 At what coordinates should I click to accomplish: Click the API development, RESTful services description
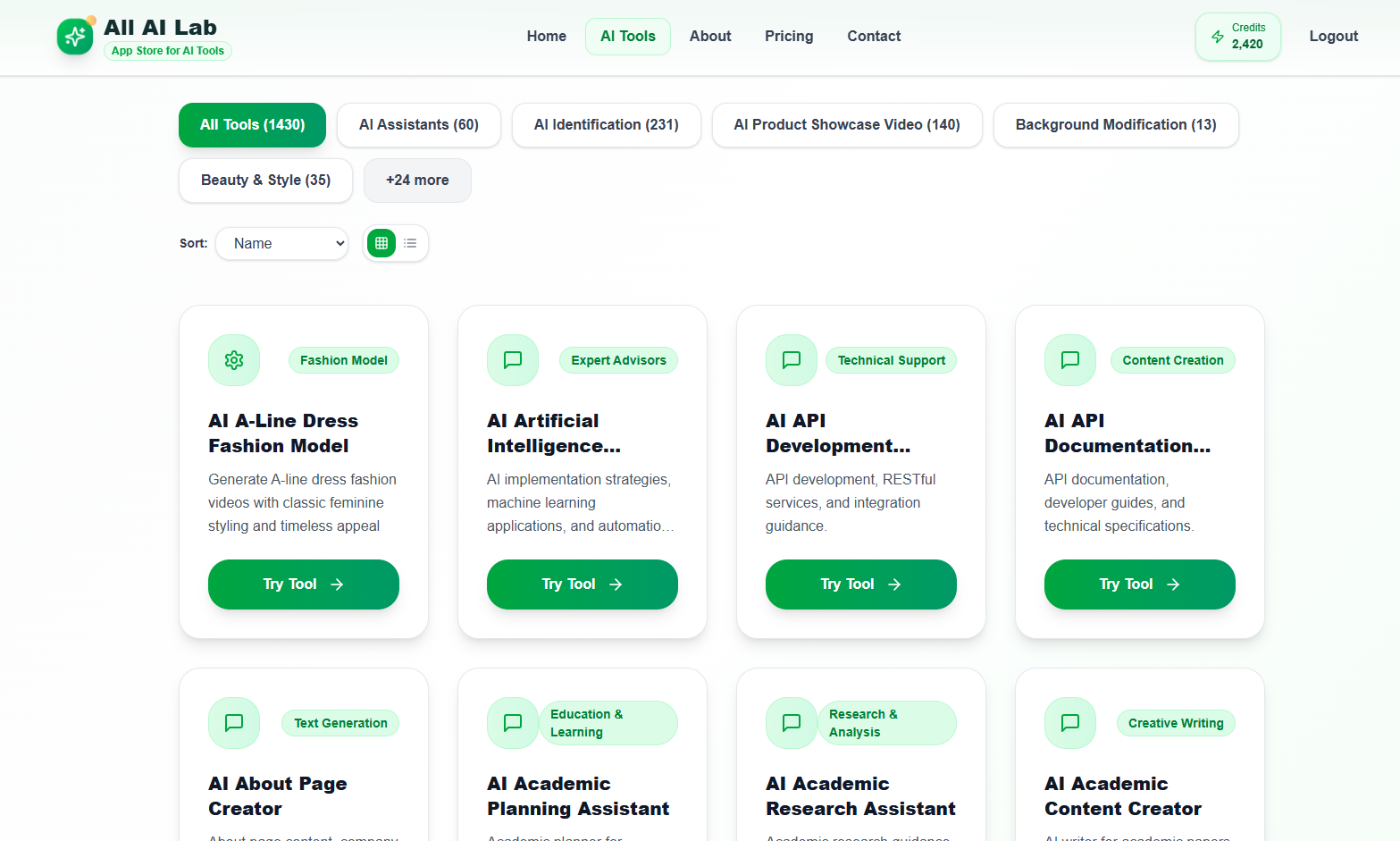tap(851, 503)
